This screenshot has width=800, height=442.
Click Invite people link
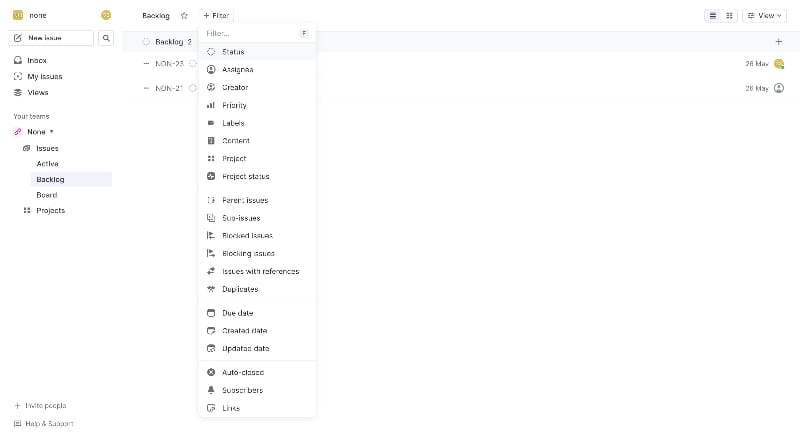click(x=40, y=406)
